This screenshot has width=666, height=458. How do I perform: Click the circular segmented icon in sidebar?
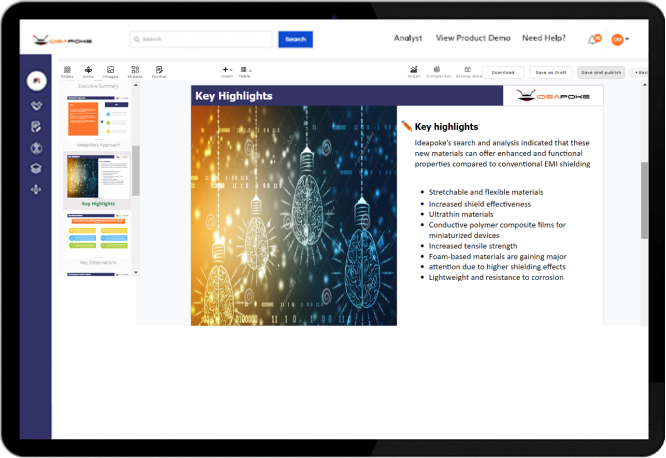(36, 148)
